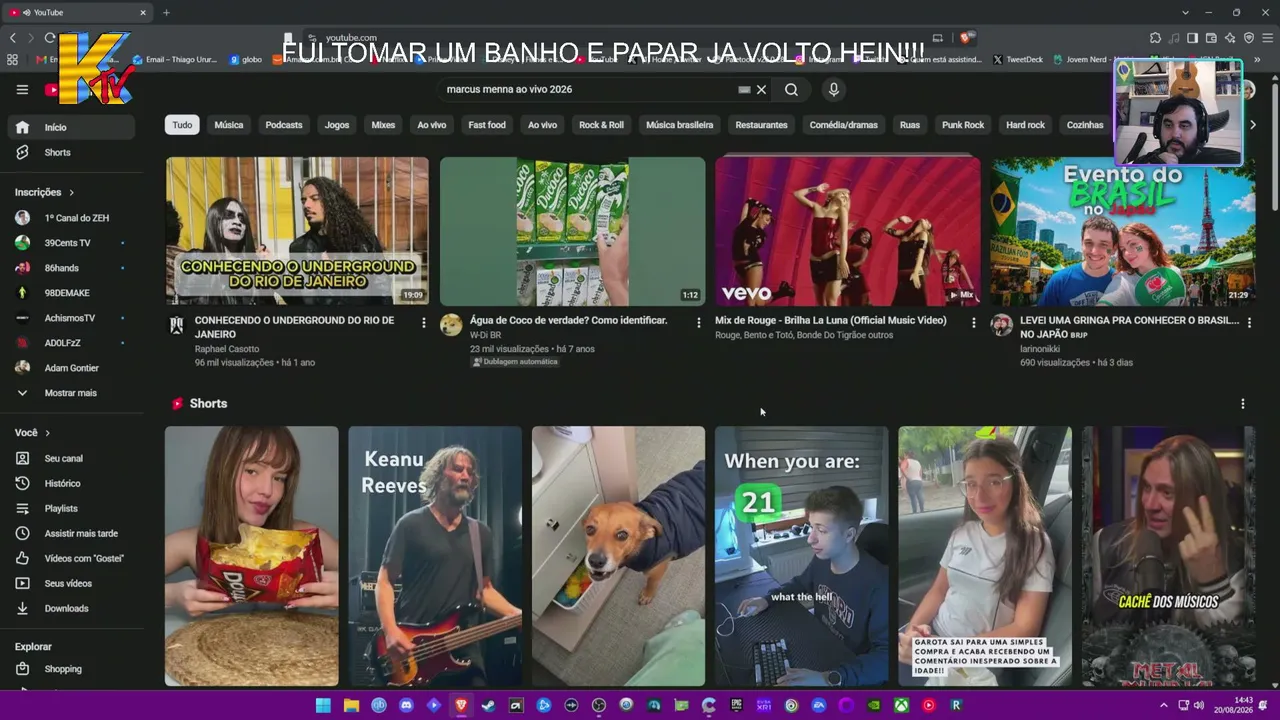Image resolution: width=1280 pixels, height=720 pixels.
Task: Select the Comédia/dramas filter chip
Action: [844, 125]
